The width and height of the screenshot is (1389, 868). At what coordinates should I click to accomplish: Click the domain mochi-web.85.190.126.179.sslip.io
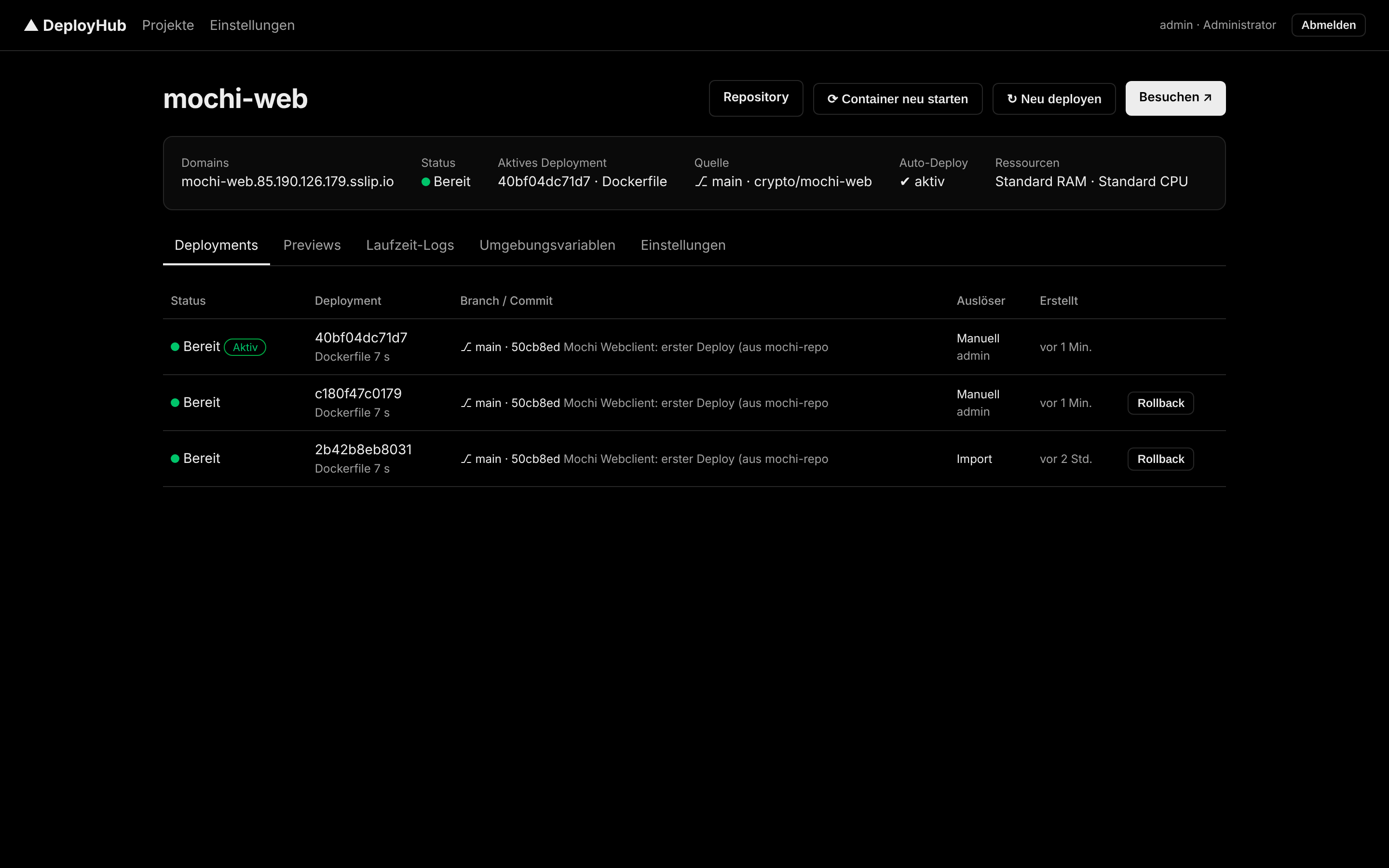coord(287,181)
